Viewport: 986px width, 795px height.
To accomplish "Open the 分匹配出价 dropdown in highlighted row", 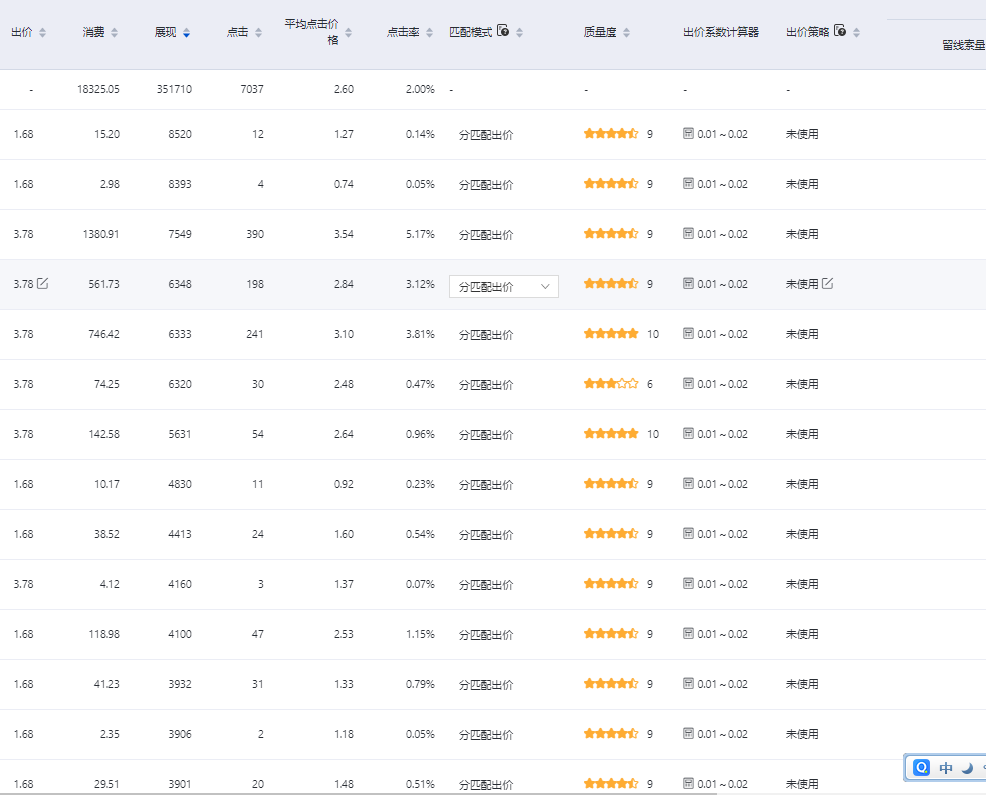I will click(x=503, y=286).
